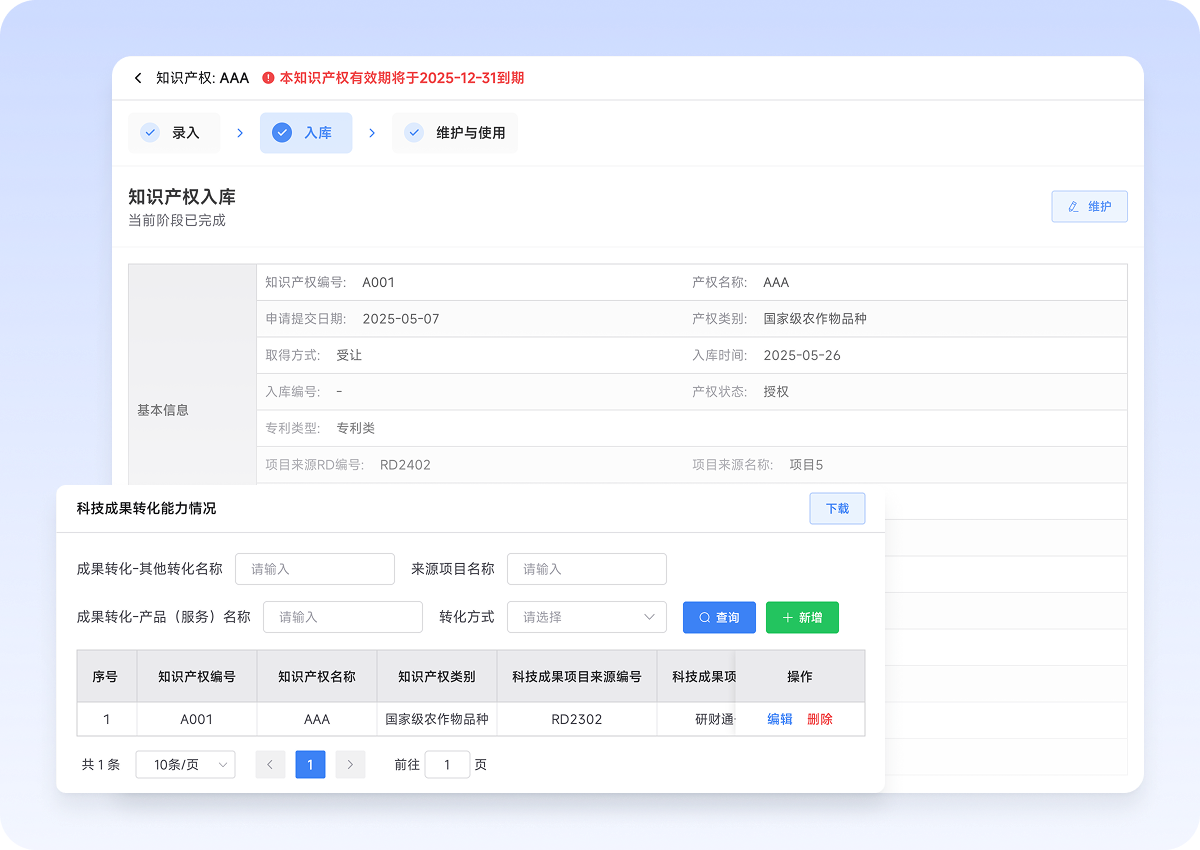Go to next page using right arrow
This screenshot has height=850, width=1200.
[350, 765]
